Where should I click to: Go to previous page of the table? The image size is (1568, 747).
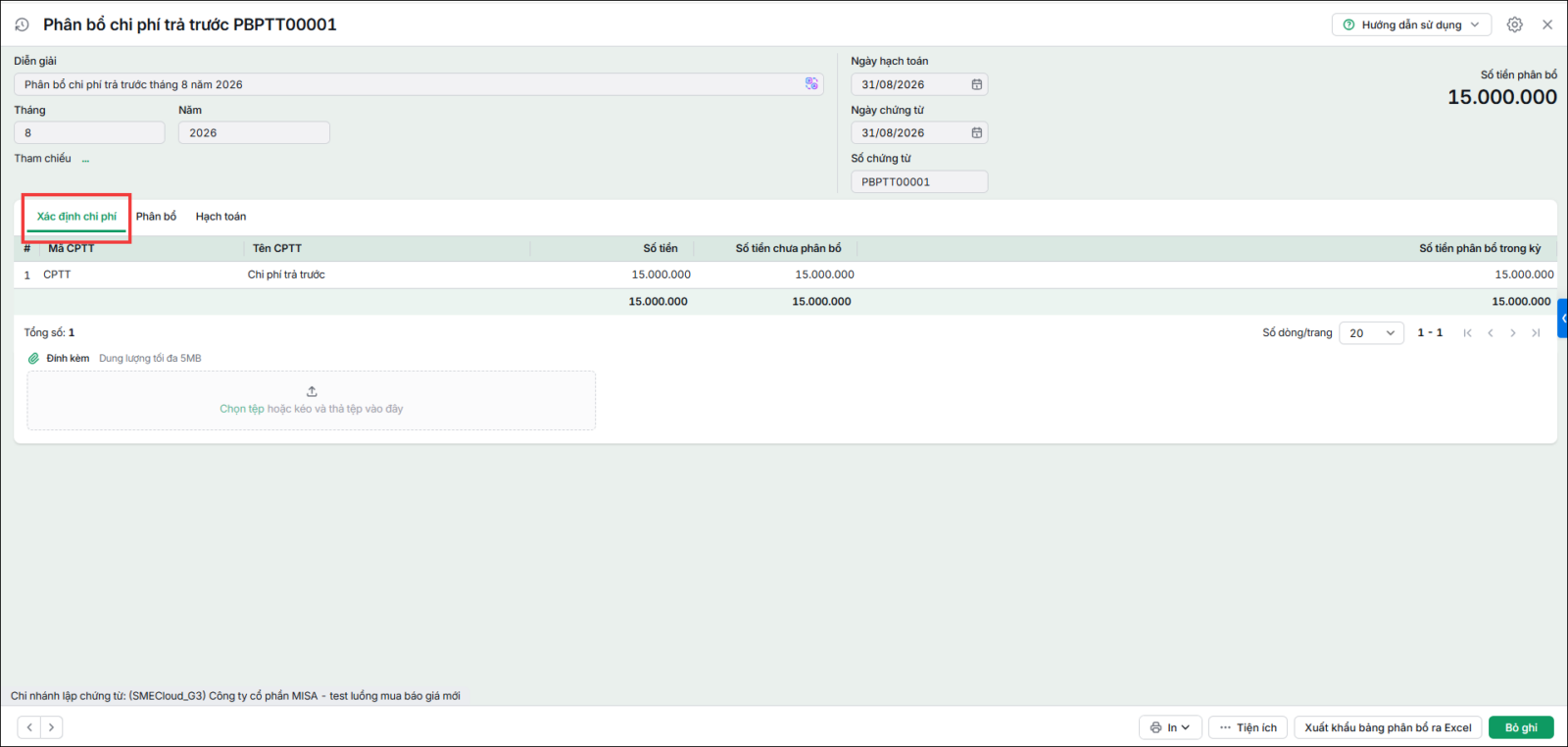(1490, 333)
